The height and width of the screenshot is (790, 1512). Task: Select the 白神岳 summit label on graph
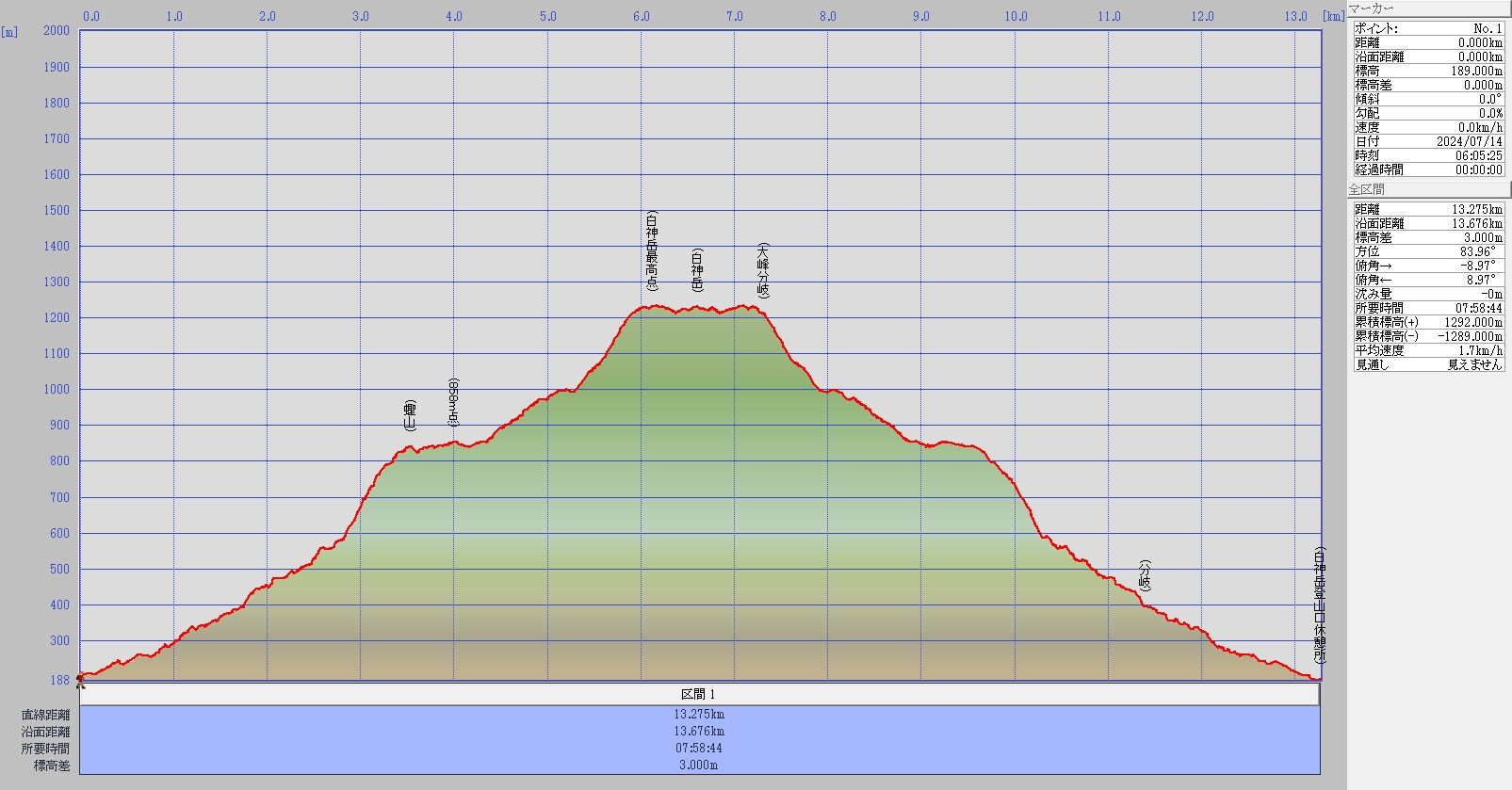click(x=697, y=270)
